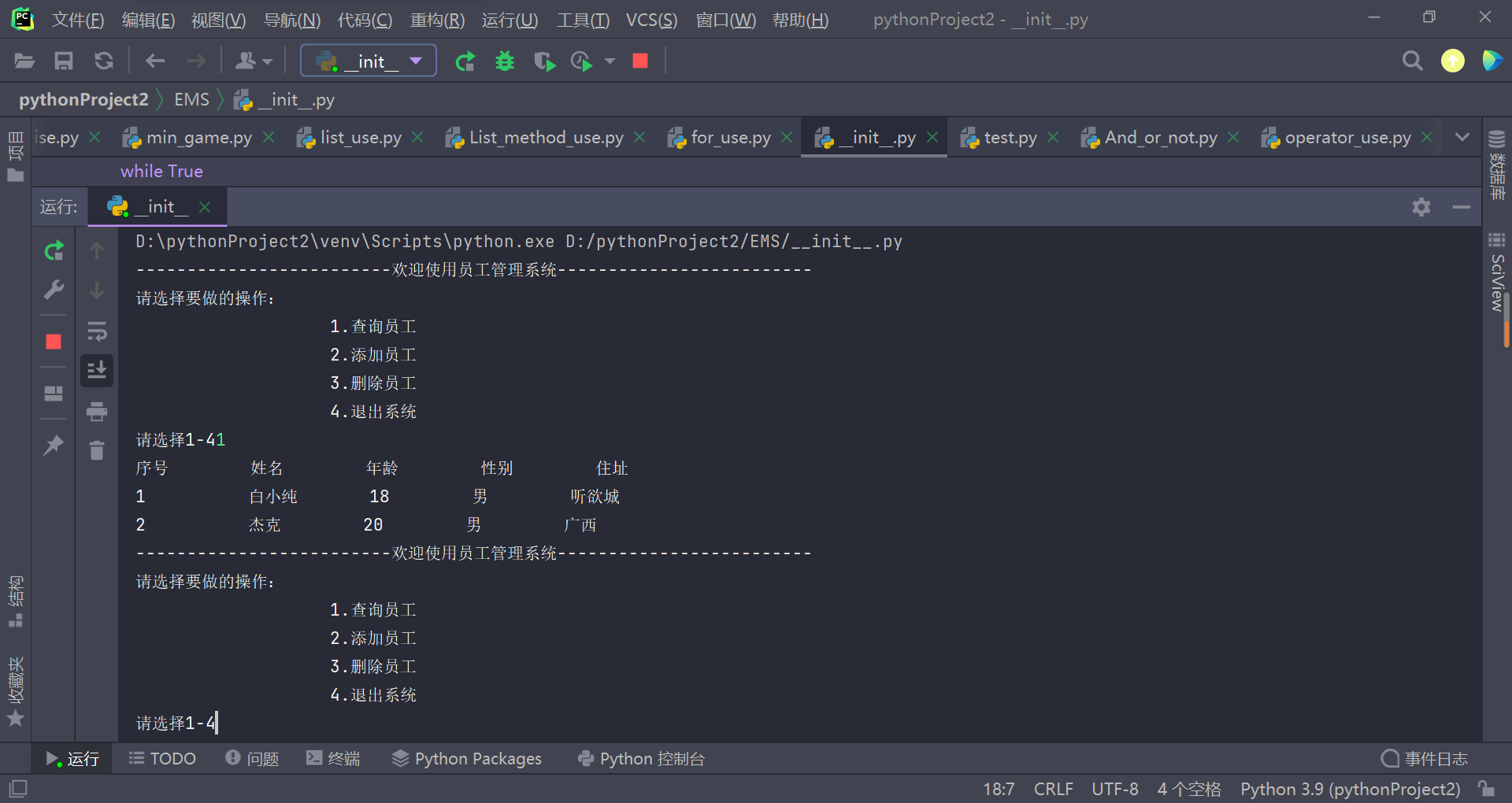1512x803 pixels.
Task: Switch to for_use.py editor tab
Action: point(730,138)
